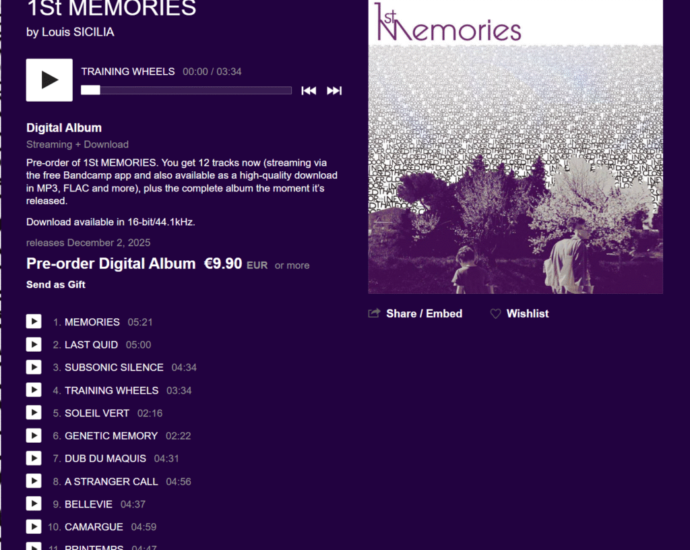
Task: Click Pre-order Digital Album link
Action: pyautogui.click(x=111, y=264)
